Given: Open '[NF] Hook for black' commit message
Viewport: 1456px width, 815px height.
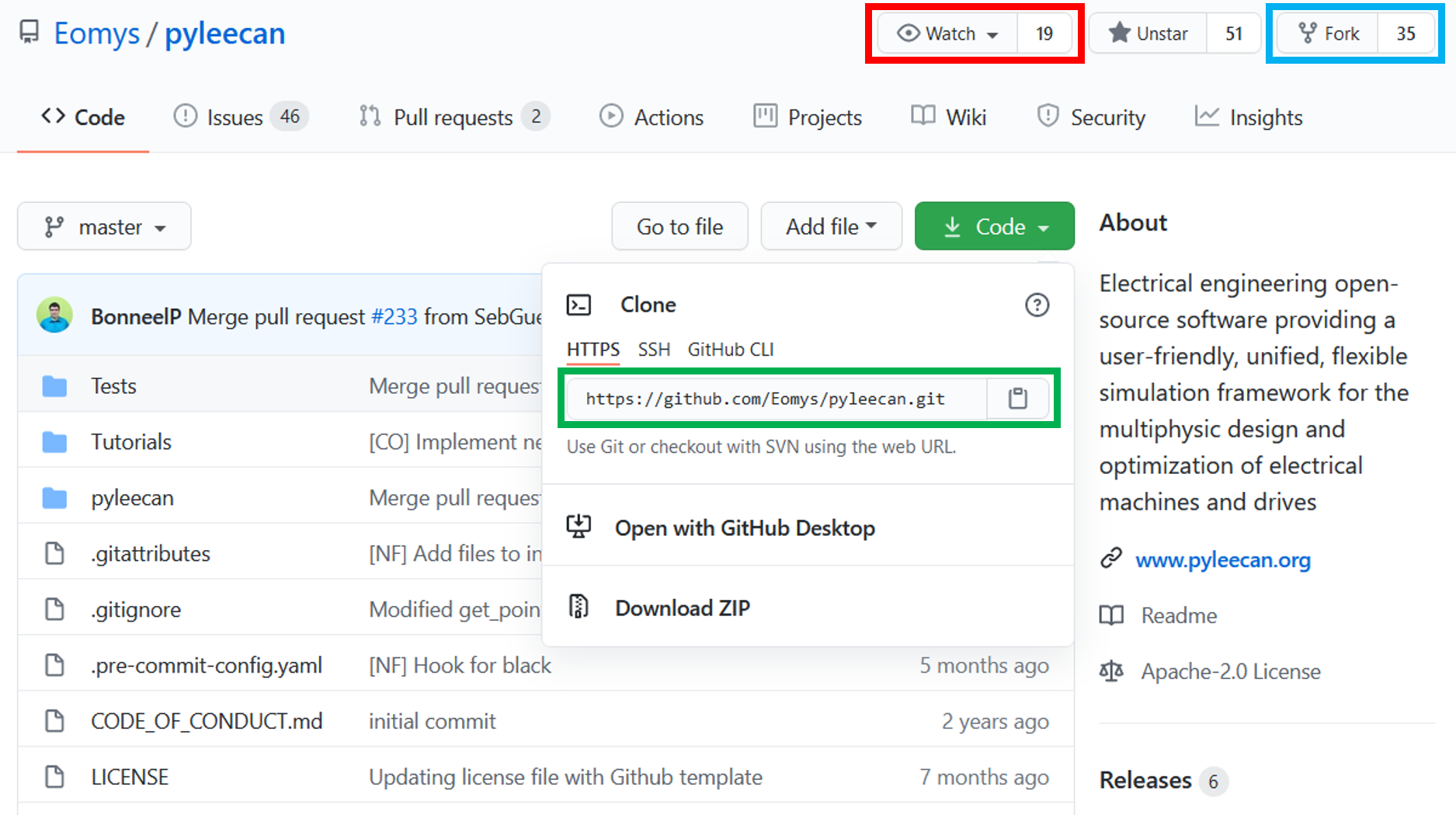Looking at the screenshot, I should point(460,665).
